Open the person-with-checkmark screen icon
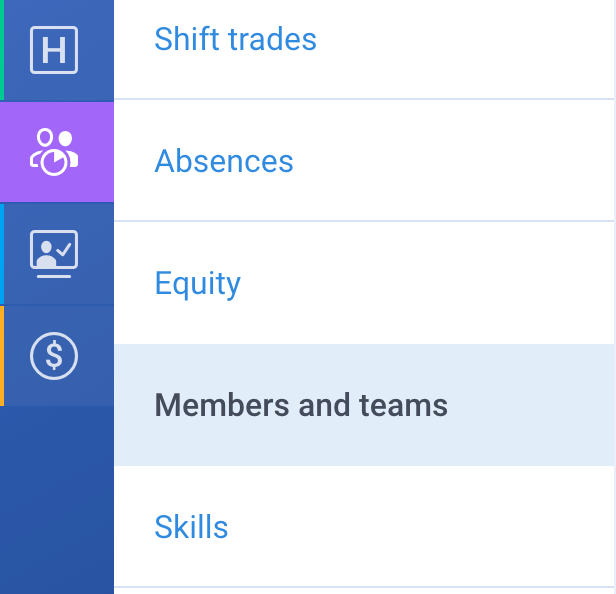 (x=54, y=254)
